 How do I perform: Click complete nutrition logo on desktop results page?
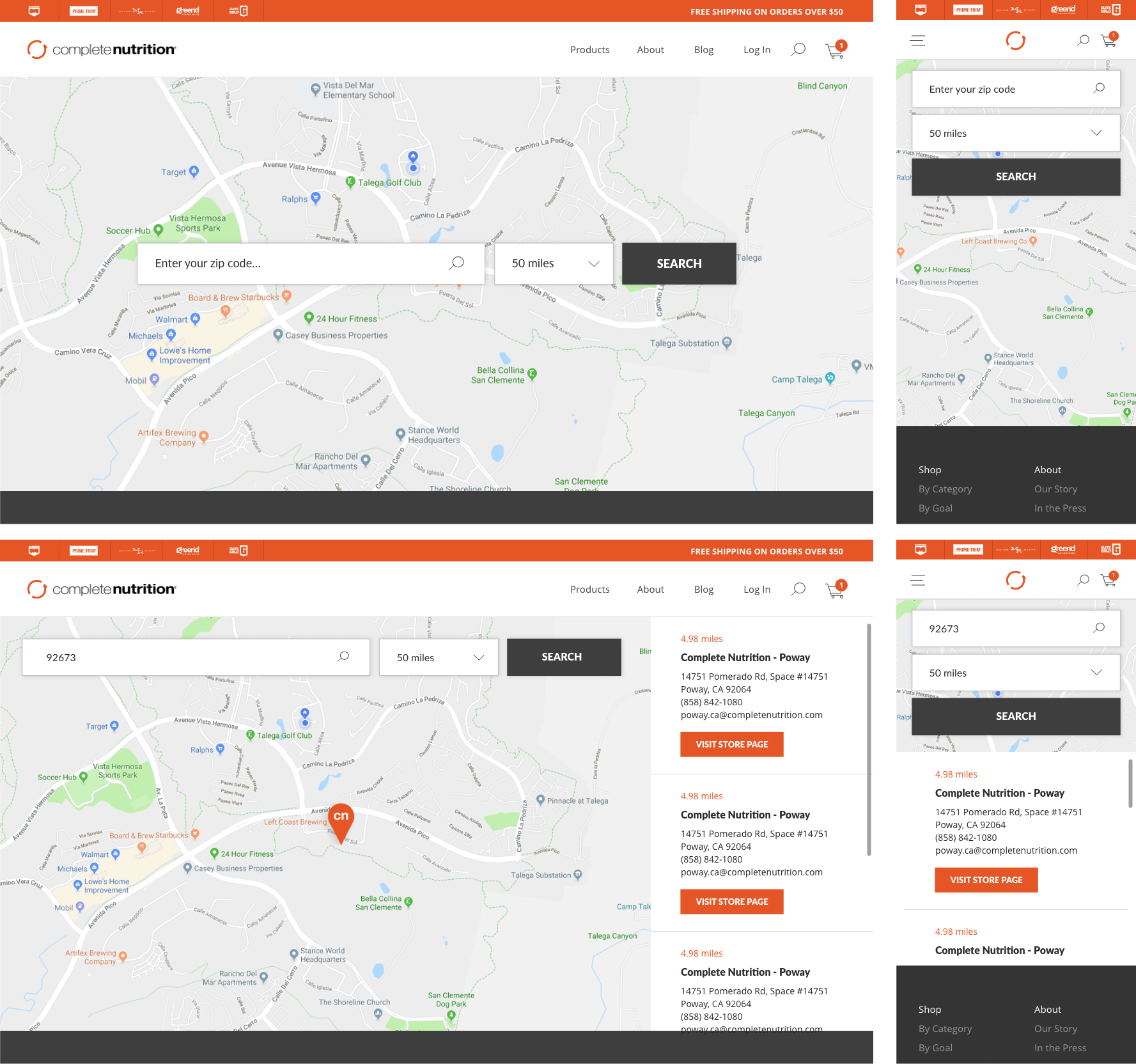(102, 589)
